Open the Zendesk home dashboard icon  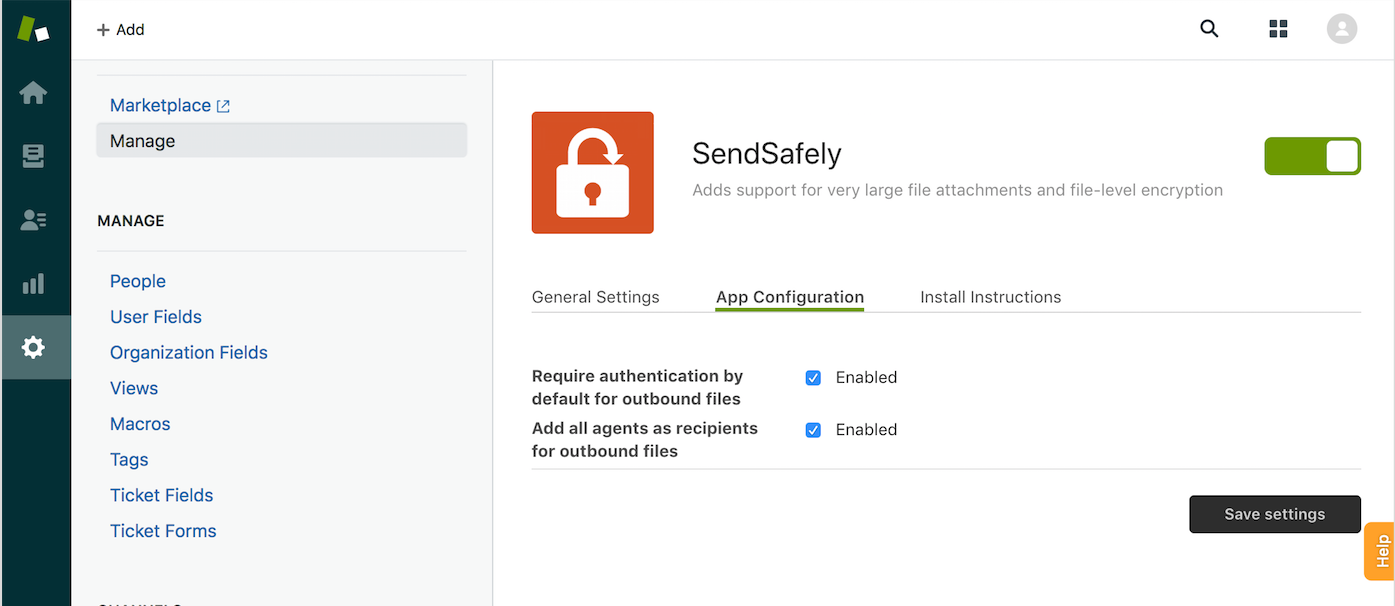pos(34,92)
